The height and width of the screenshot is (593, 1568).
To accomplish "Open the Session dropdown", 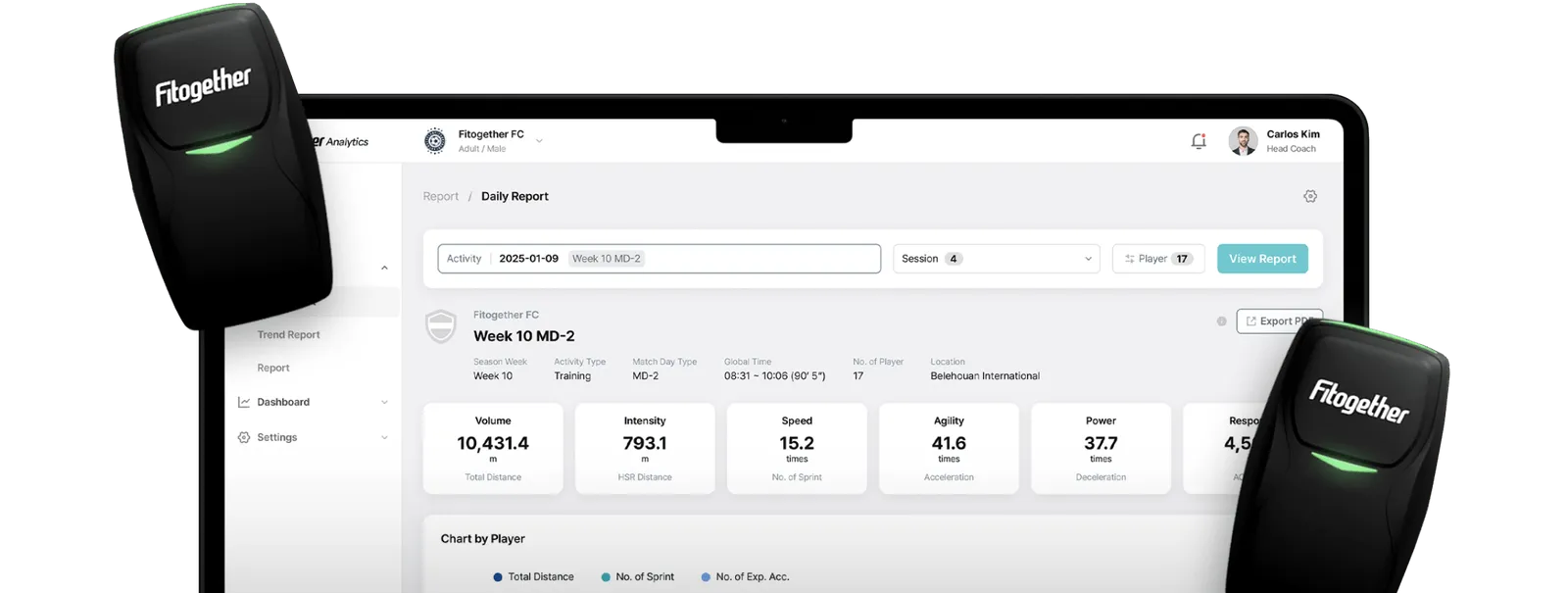I will [x=996, y=259].
